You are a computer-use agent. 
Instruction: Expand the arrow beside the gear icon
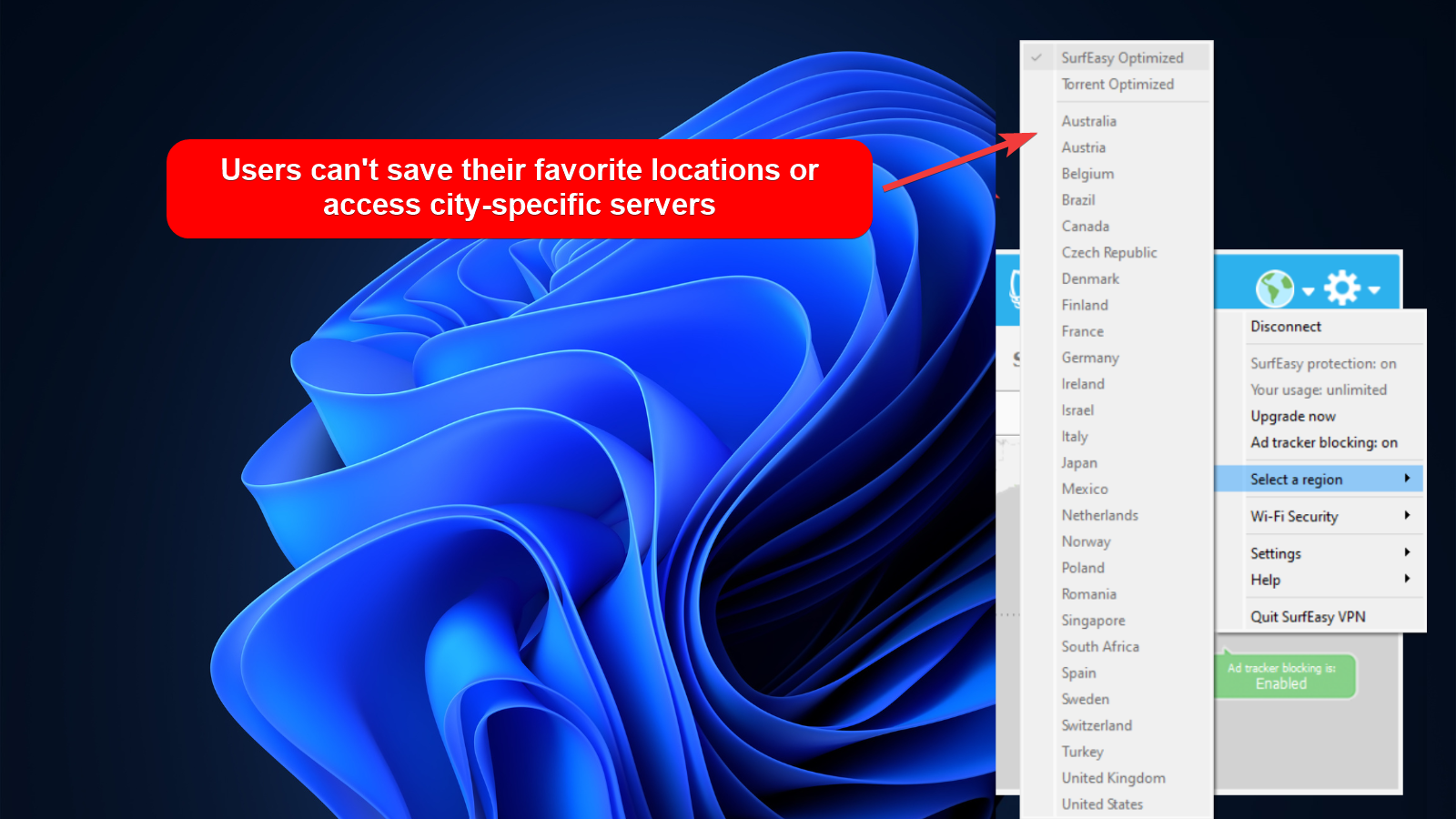click(x=1374, y=290)
